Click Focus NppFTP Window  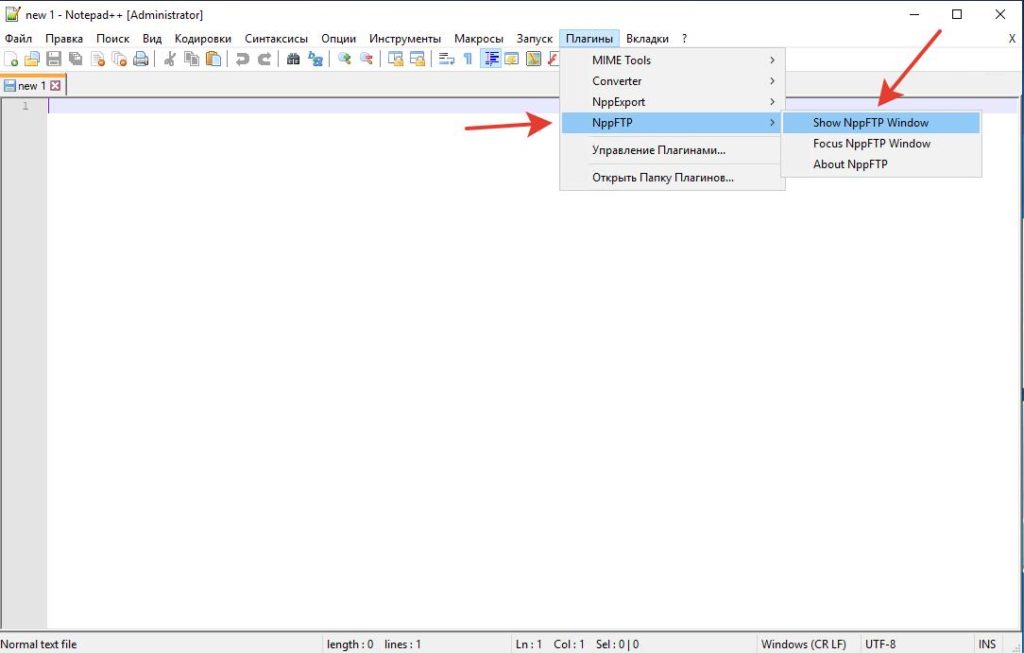(881, 144)
